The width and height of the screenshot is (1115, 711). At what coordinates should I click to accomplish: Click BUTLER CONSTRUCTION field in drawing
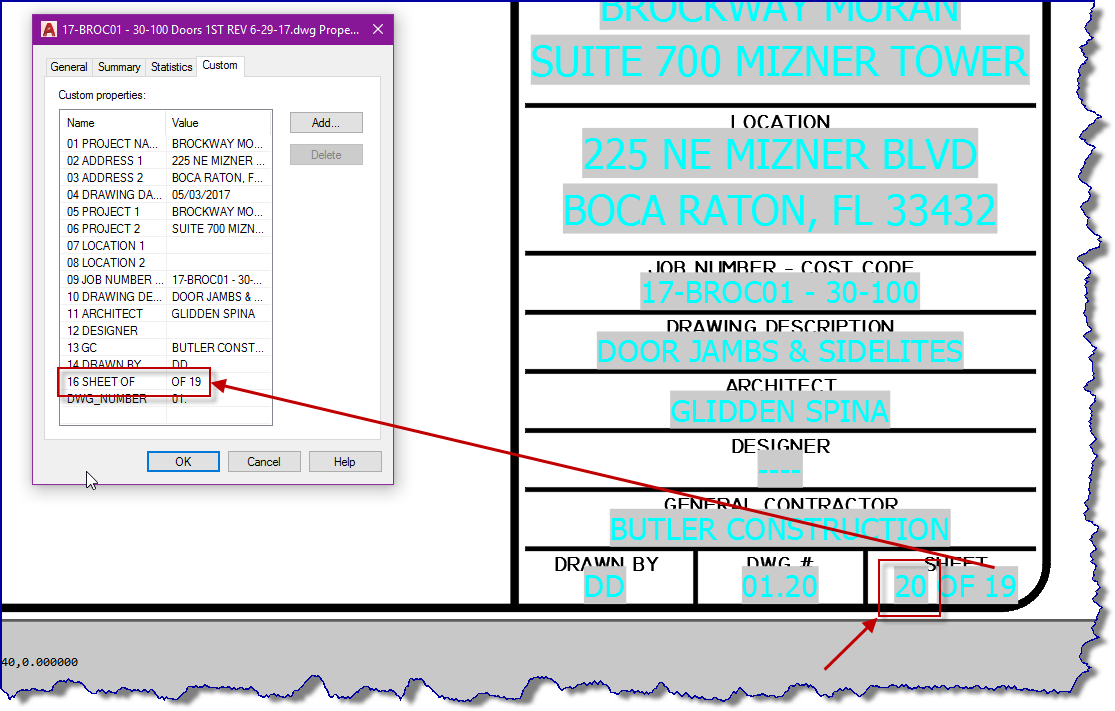point(779,529)
